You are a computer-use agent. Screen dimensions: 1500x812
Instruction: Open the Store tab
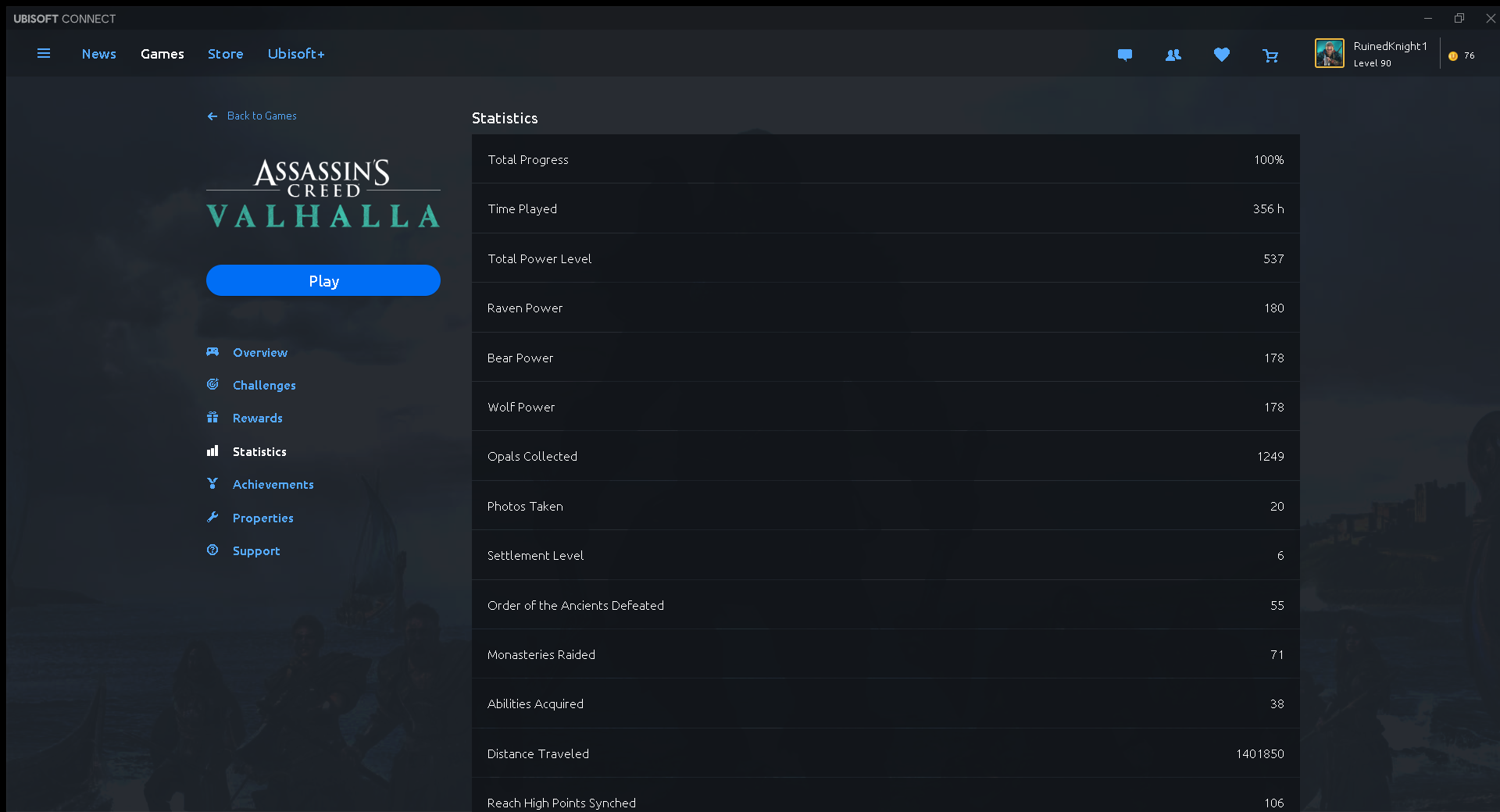(x=226, y=54)
